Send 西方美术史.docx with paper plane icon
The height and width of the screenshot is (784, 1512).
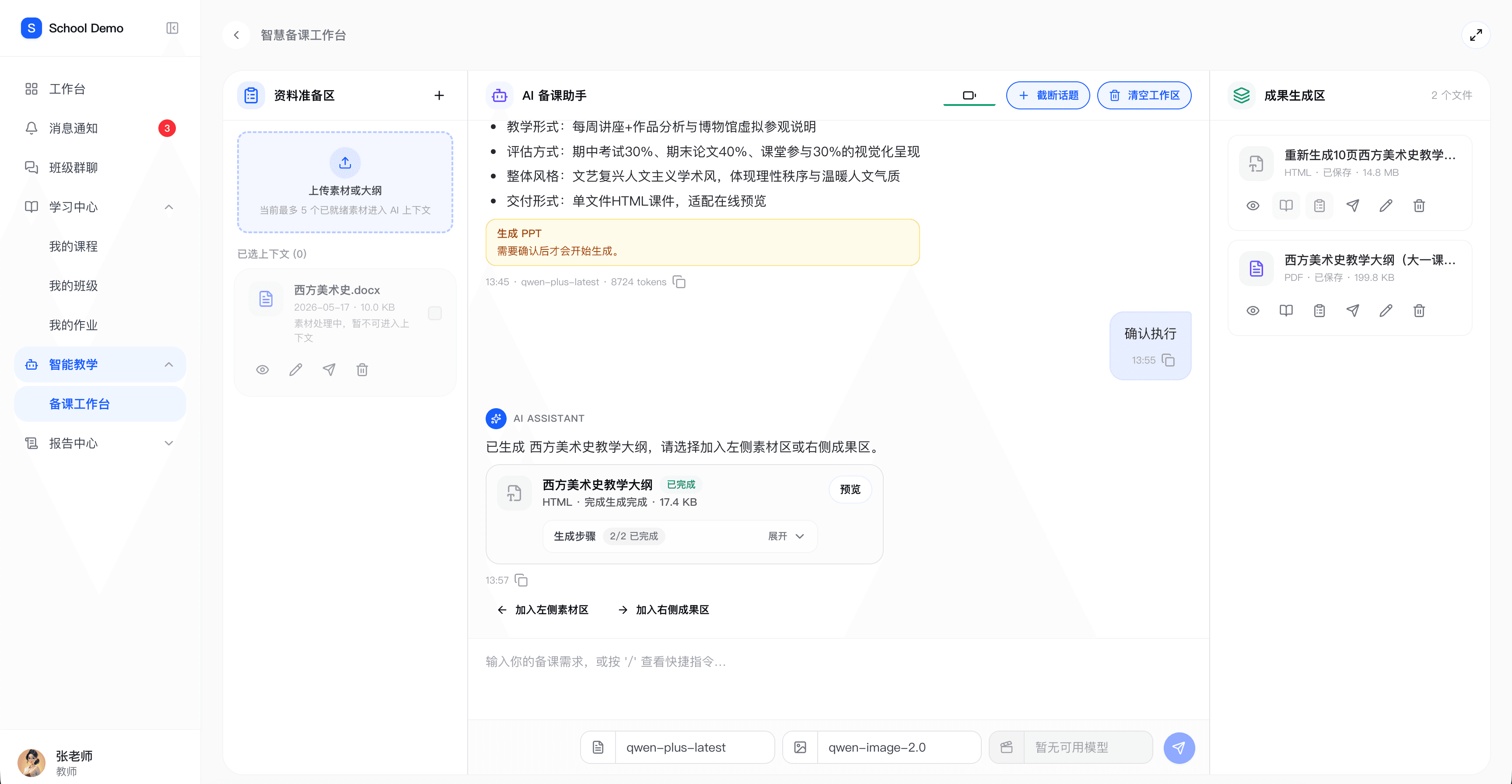[x=329, y=370]
